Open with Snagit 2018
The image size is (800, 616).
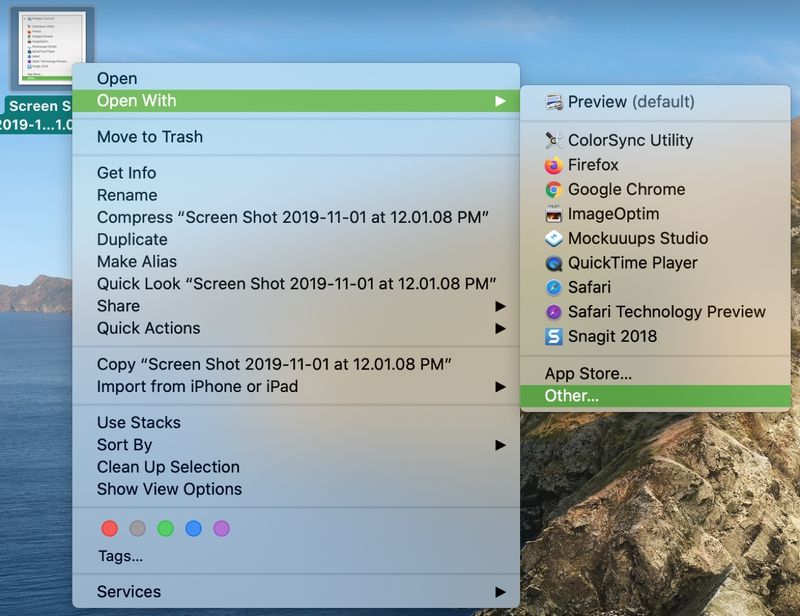656,337
